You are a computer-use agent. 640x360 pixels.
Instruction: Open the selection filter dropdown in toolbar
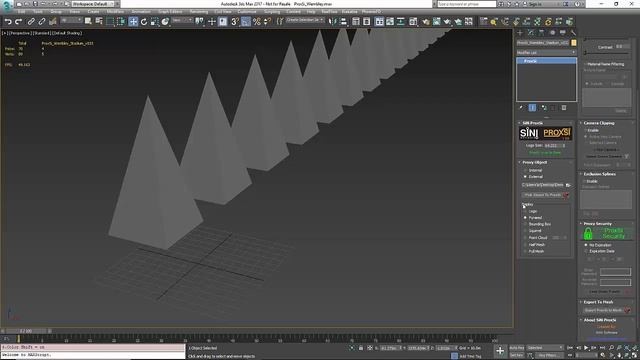pyautogui.click(x=71, y=20)
